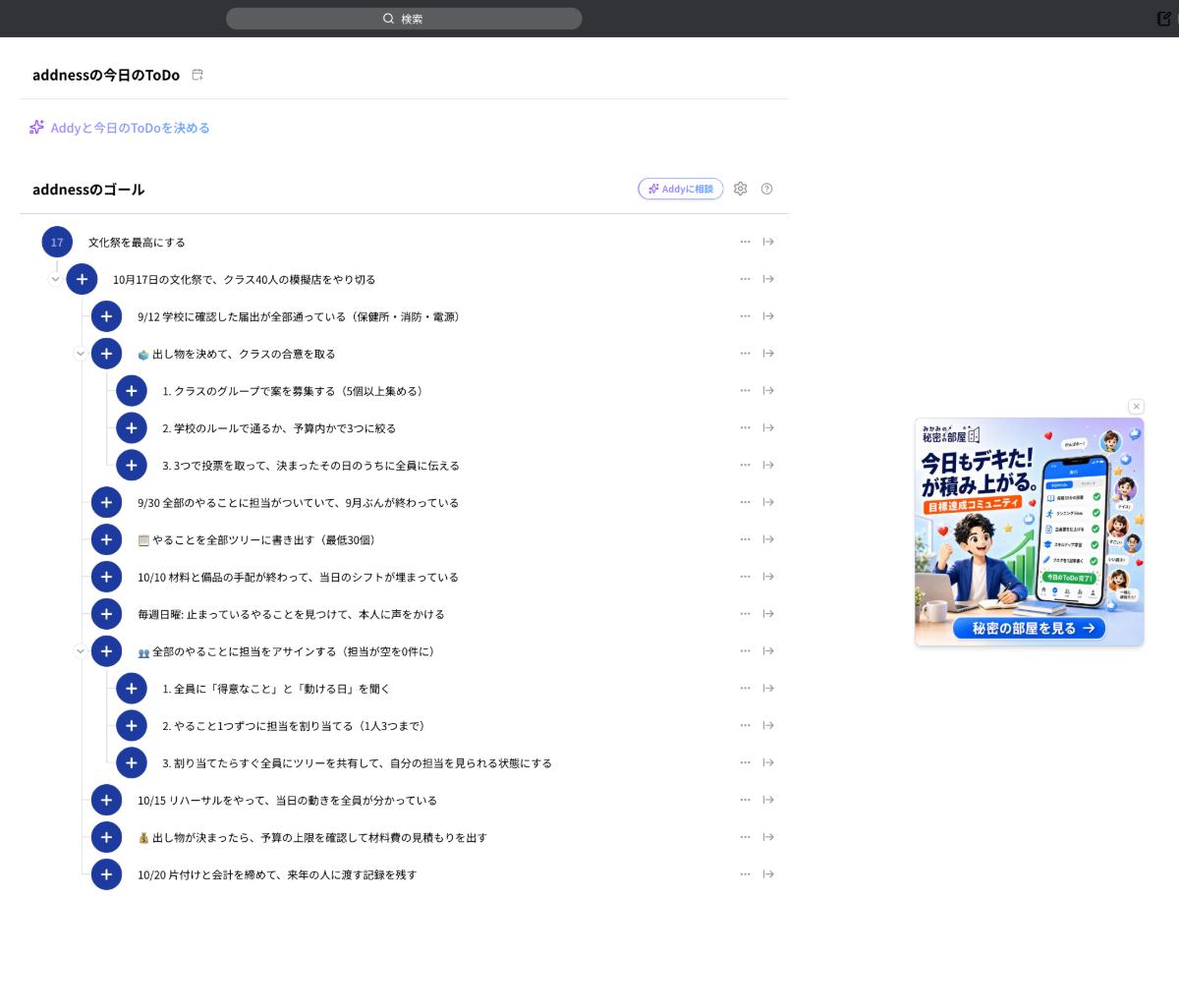
Task: Select '9/30 全部のやることに担当がついて' text
Action: [298, 503]
